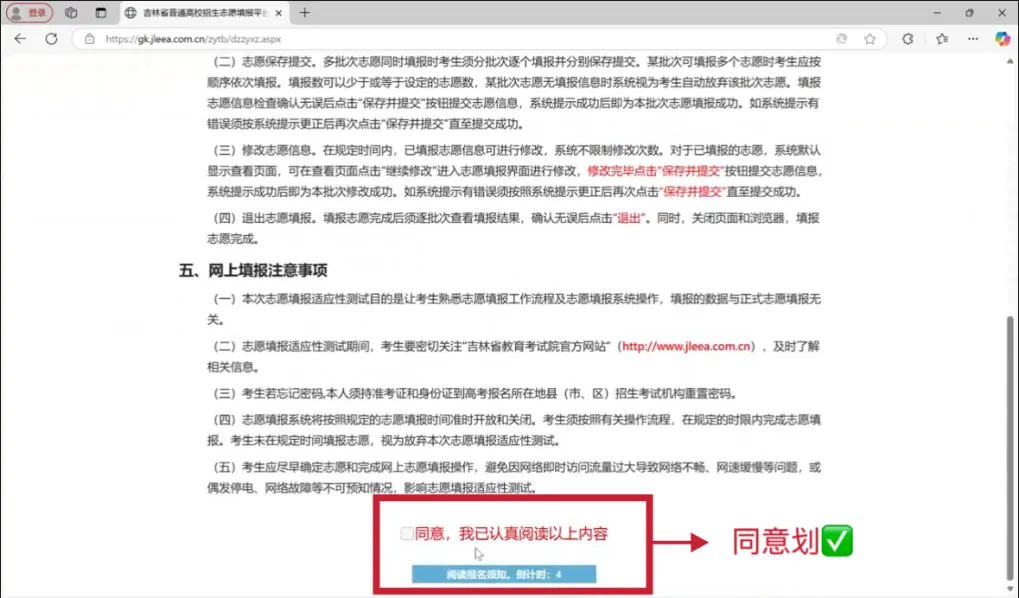Click the browser back arrow
1019x598 pixels.
click(20, 39)
